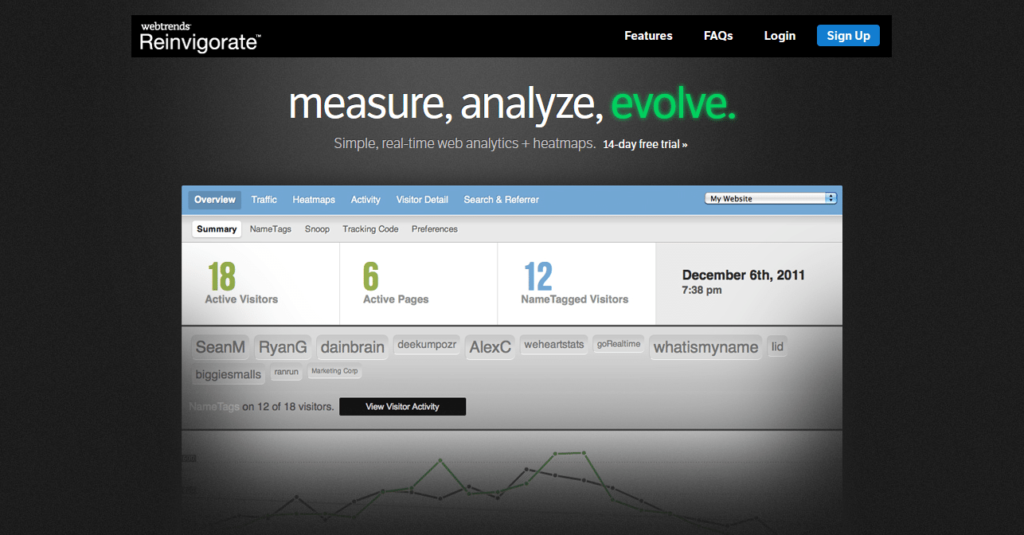Screen dimensions: 1024x535
Task: Open the My Website dropdown
Action: tap(770, 198)
